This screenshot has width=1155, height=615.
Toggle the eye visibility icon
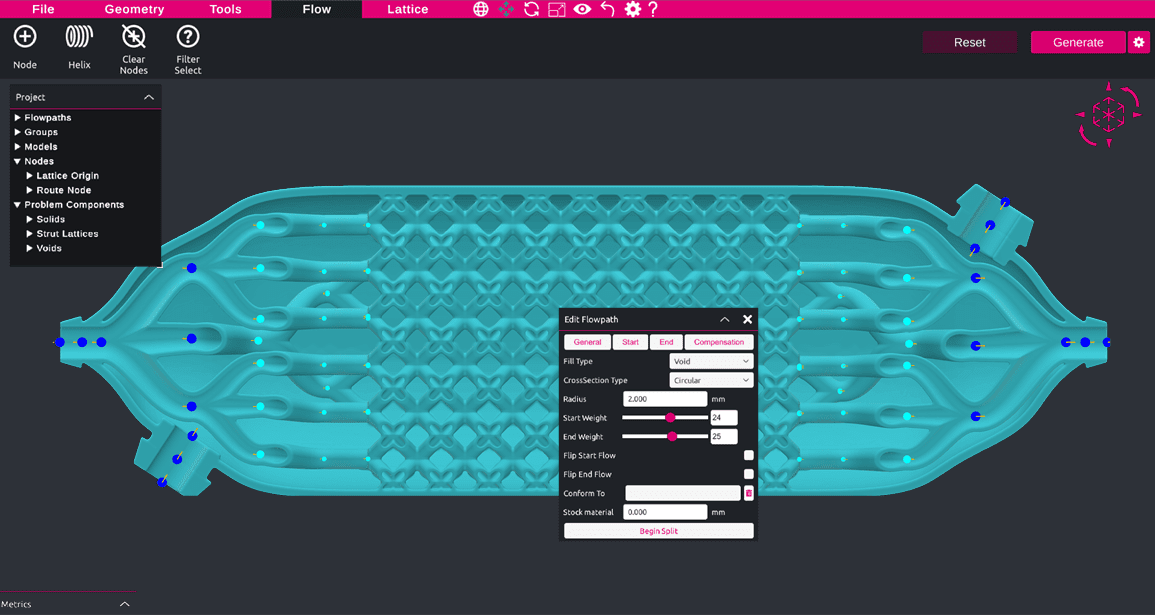pyautogui.click(x=582, y=10)
